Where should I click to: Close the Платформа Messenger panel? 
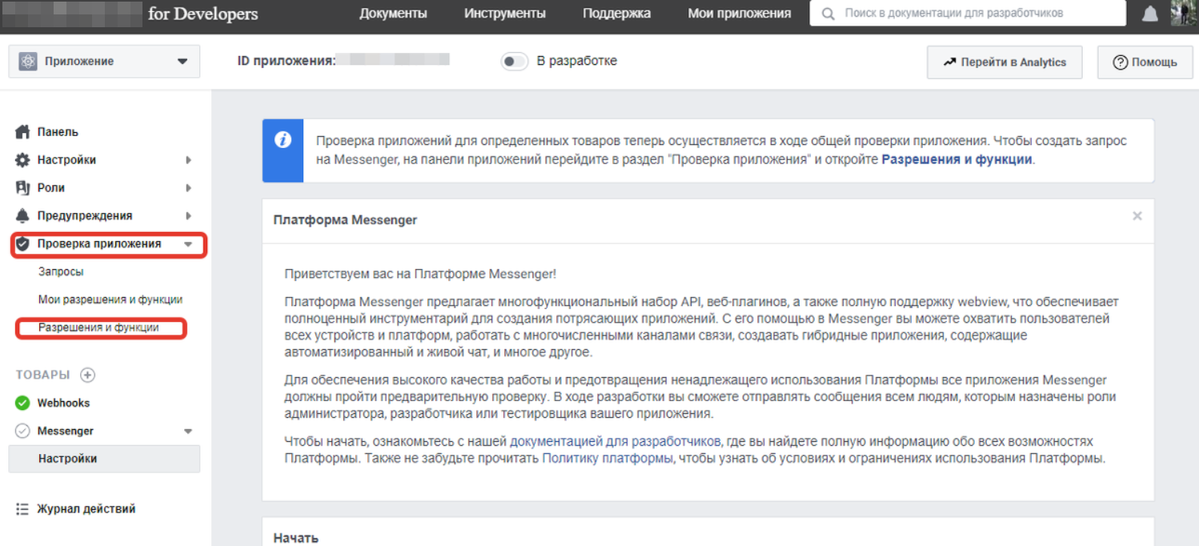point(1137,216)
